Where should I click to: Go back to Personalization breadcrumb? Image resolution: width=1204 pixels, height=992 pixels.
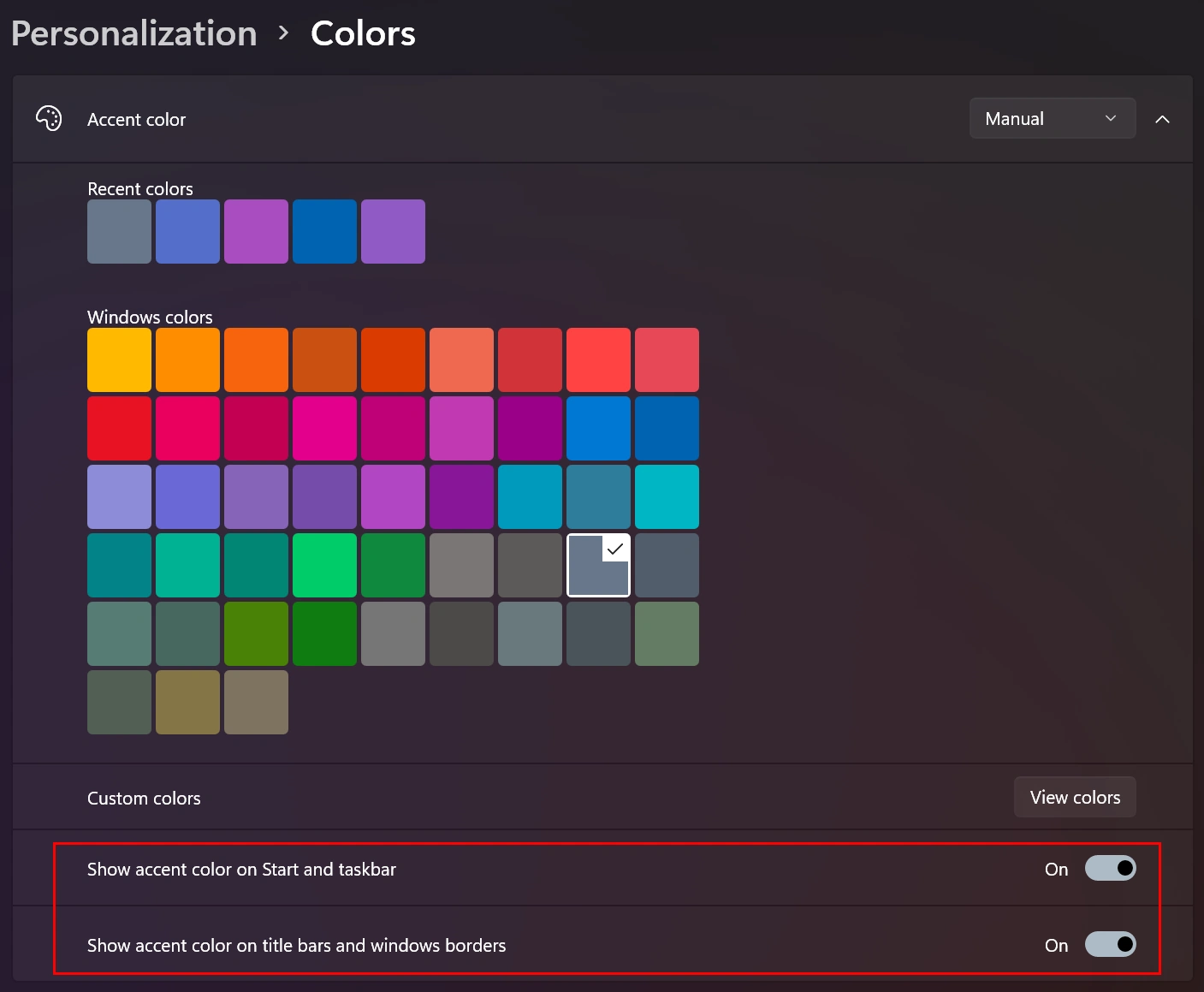(x=134, y=33)
